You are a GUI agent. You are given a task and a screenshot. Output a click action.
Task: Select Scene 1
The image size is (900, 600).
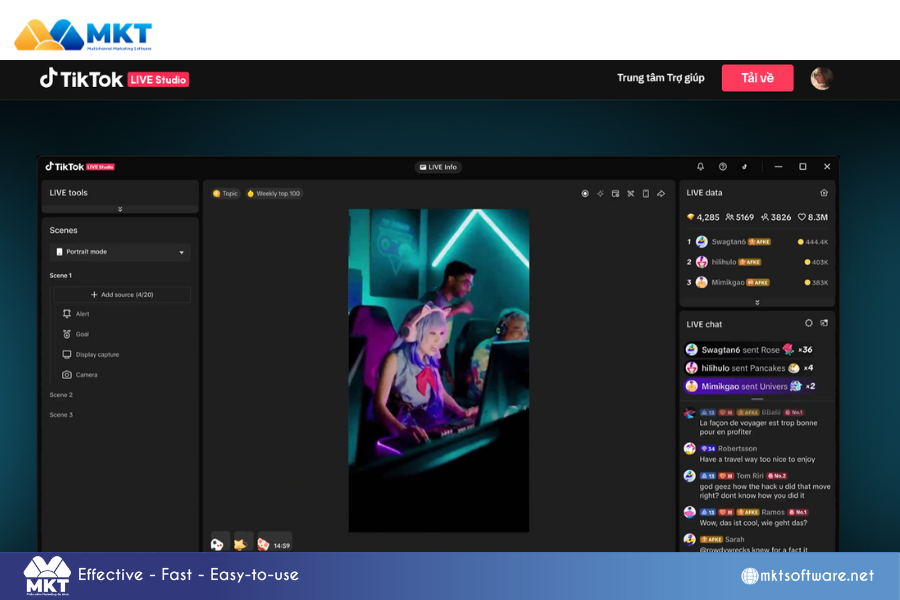click(x=60, y=276)
